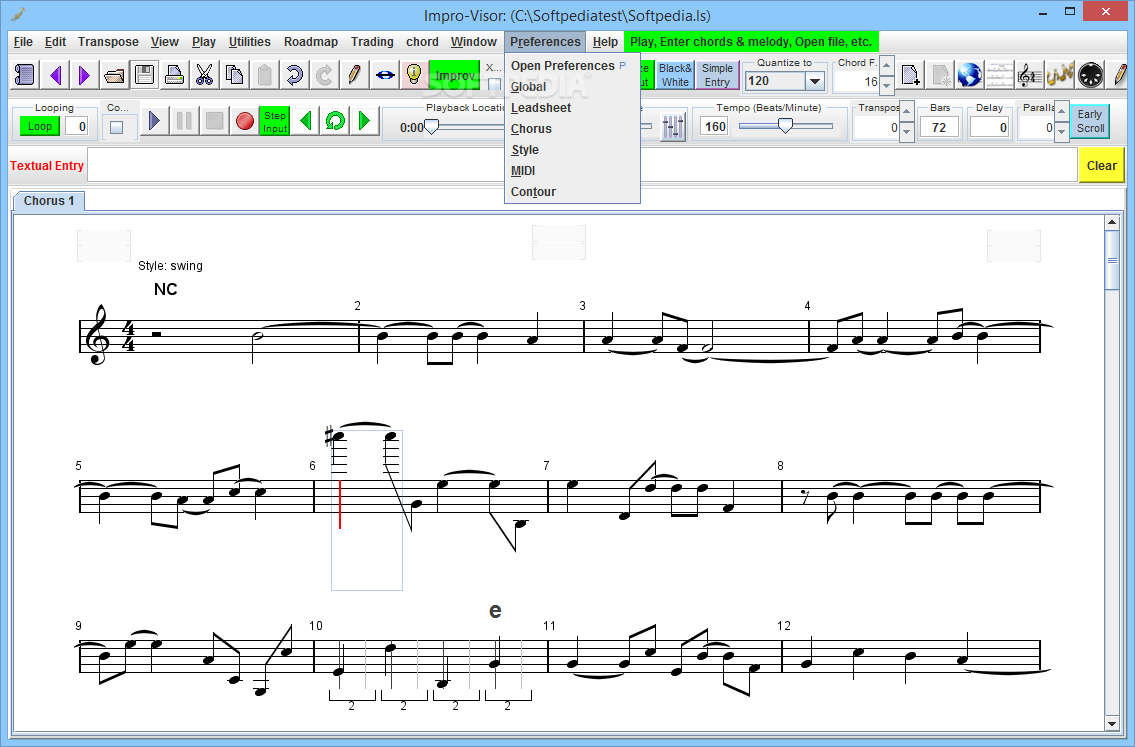Toggle the Early Scroll button
The height and width of the screenshot is (747, 1135).
click(x=1089, y=121)
